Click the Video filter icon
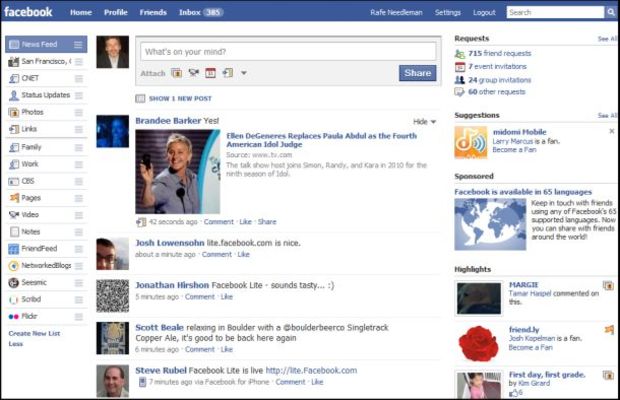The width and height of the screenshot is (620, 400). tap(14, 215)
